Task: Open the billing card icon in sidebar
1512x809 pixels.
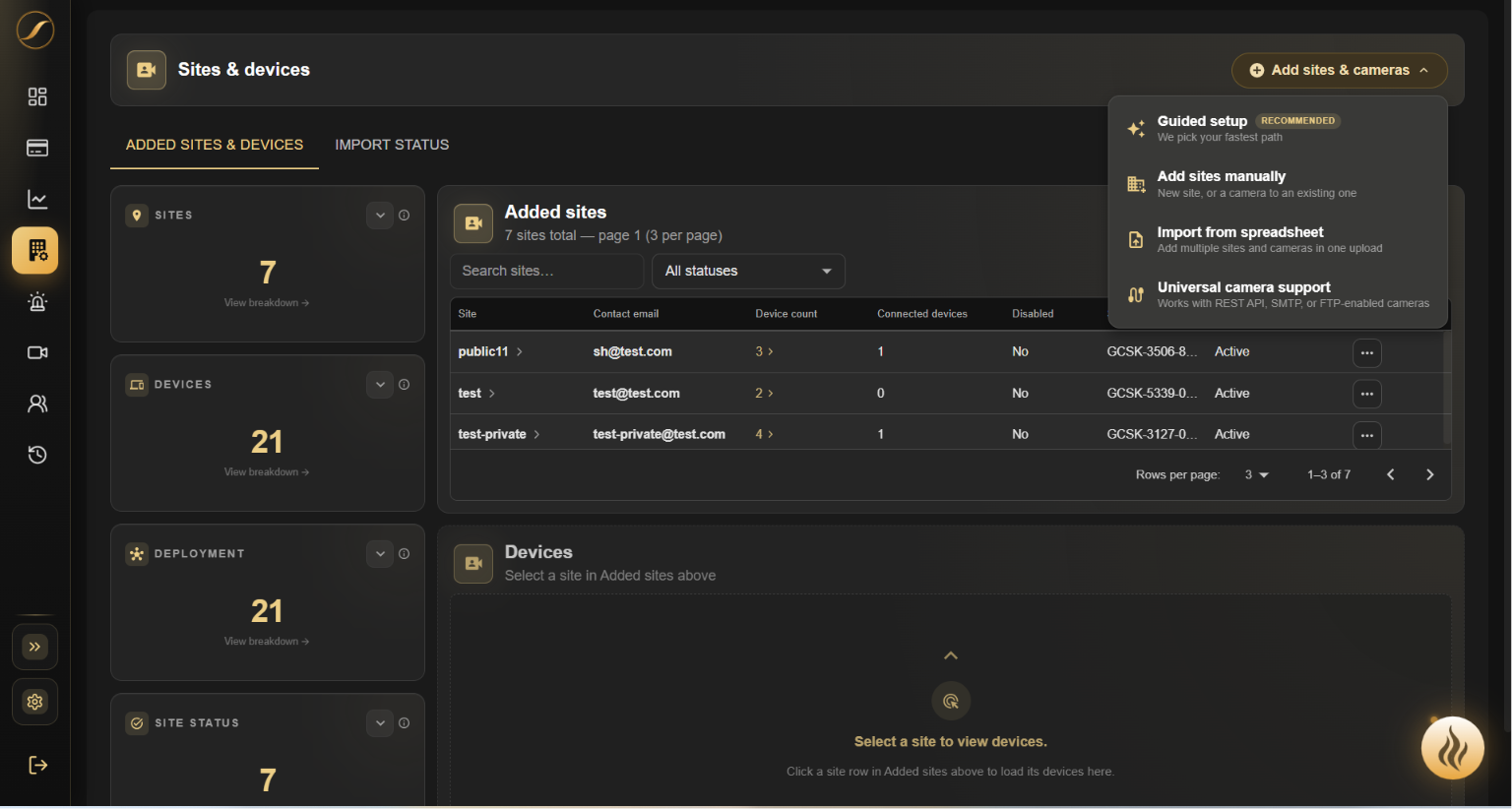Action: 37,148
